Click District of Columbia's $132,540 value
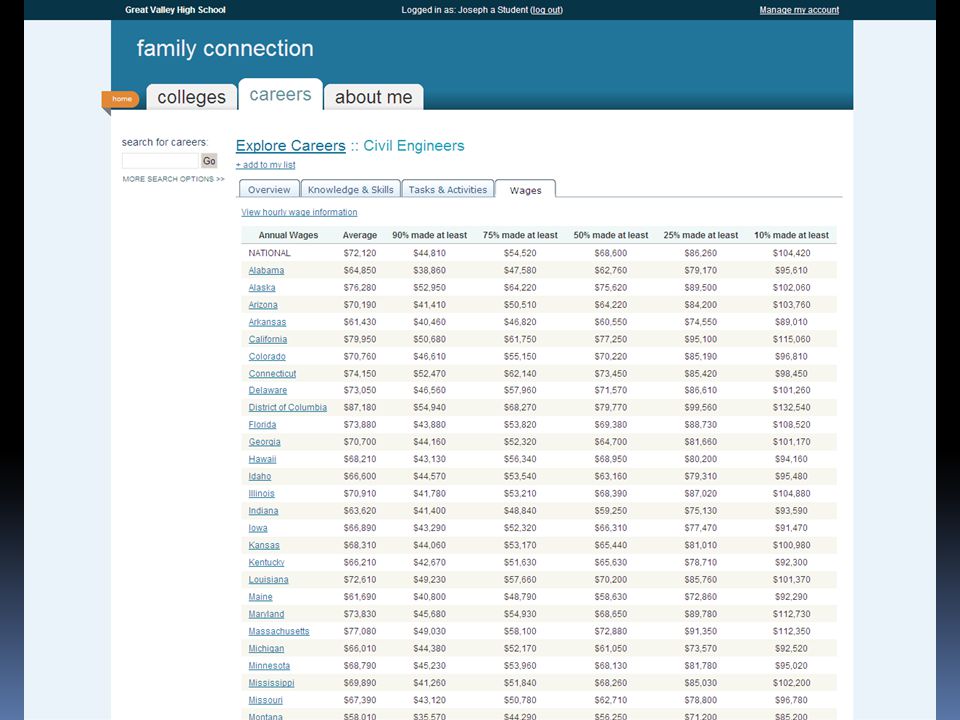 tap(792, 407)
